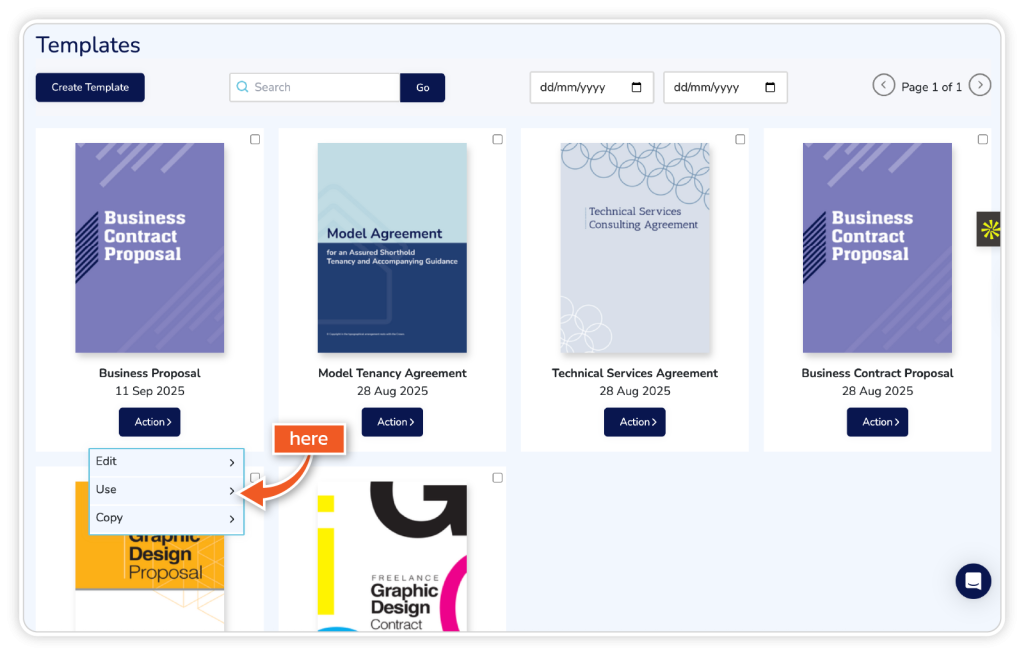Tick the Business Proposal template checkbox
Screen dimensions: 1024x655
[255, 139]
